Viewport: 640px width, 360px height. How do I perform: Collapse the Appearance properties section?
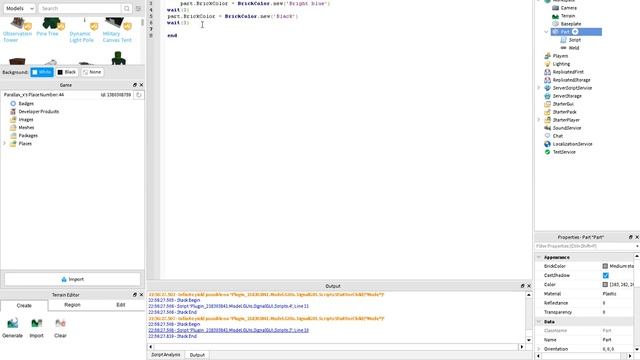tap(539, 258)
